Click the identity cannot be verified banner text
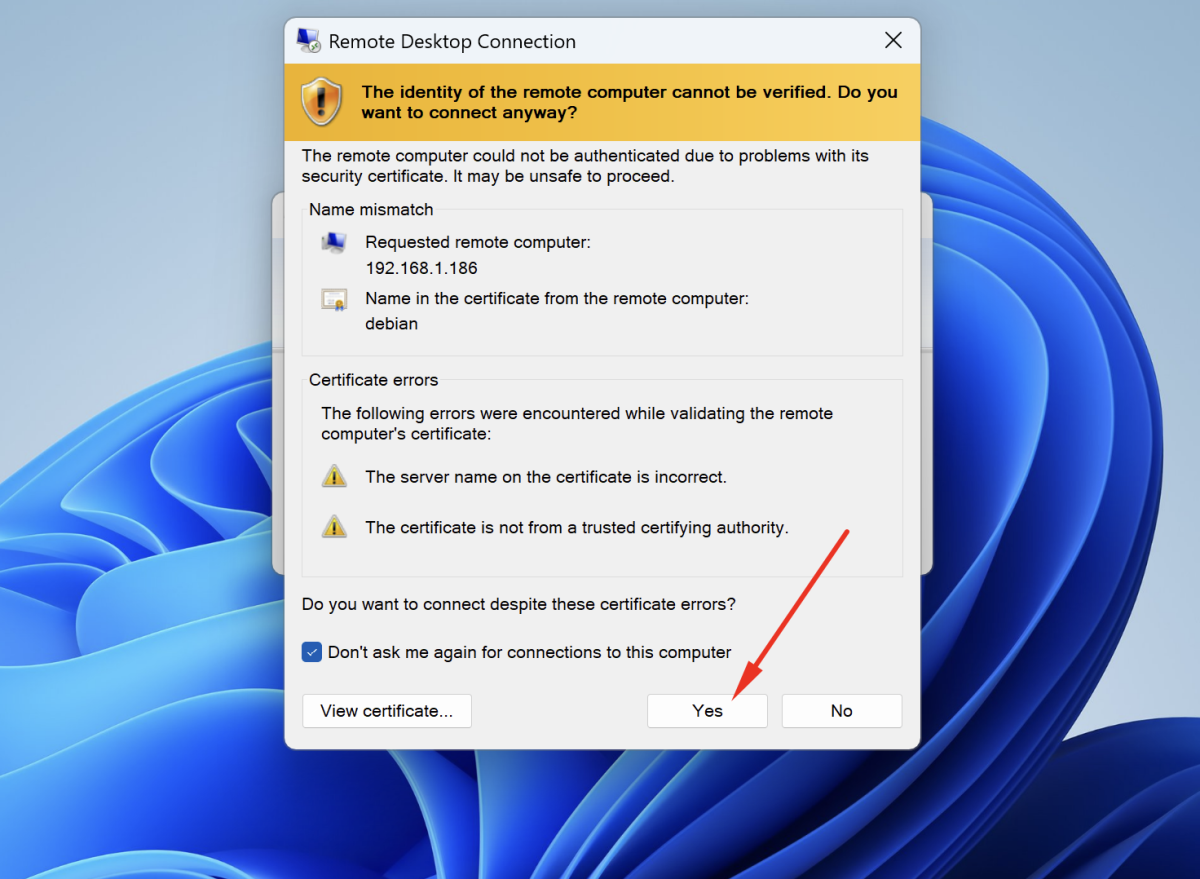This screenshot has width=1200, height=879. pos(629,102)
